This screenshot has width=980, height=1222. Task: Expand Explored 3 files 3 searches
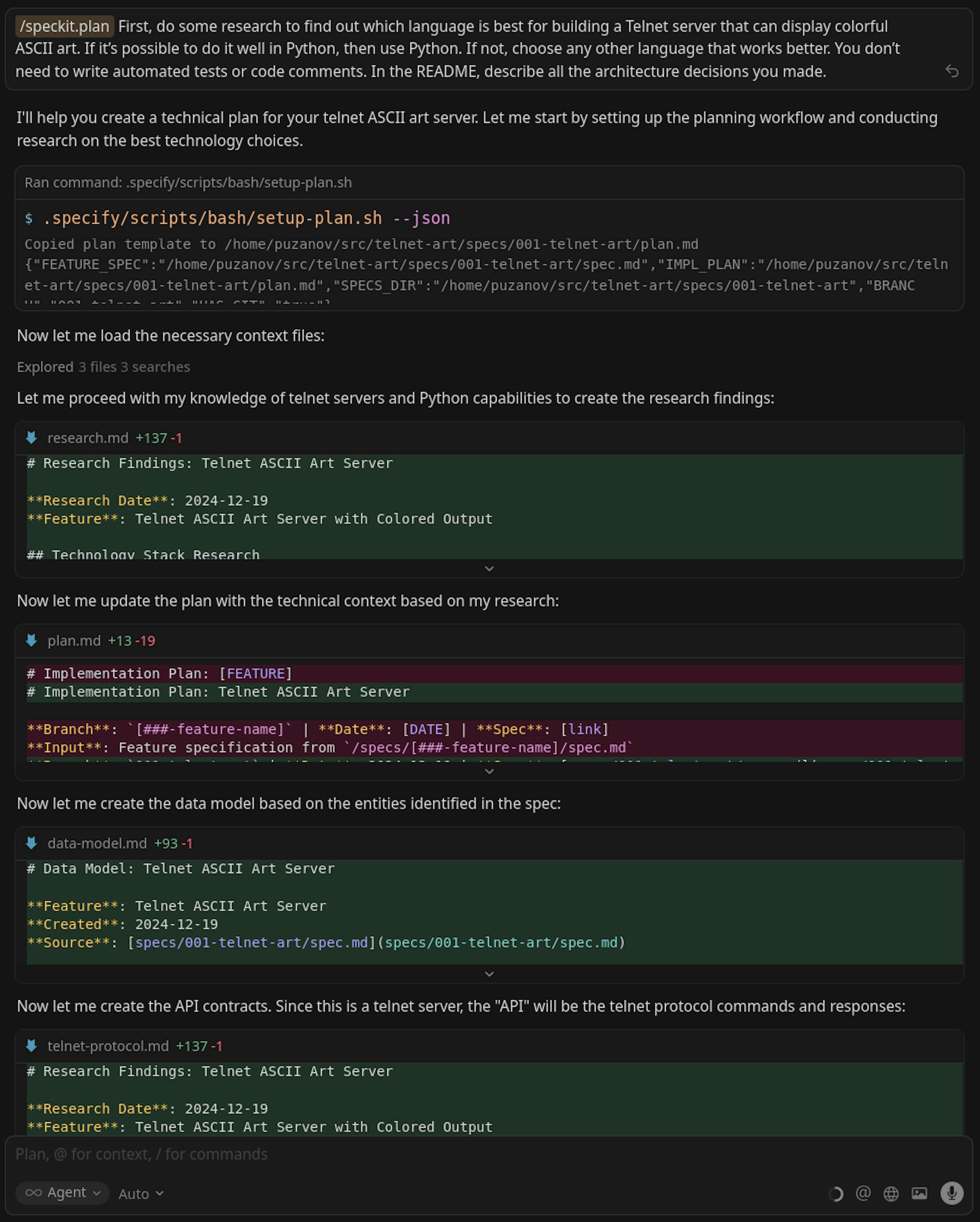click(103, 367)
